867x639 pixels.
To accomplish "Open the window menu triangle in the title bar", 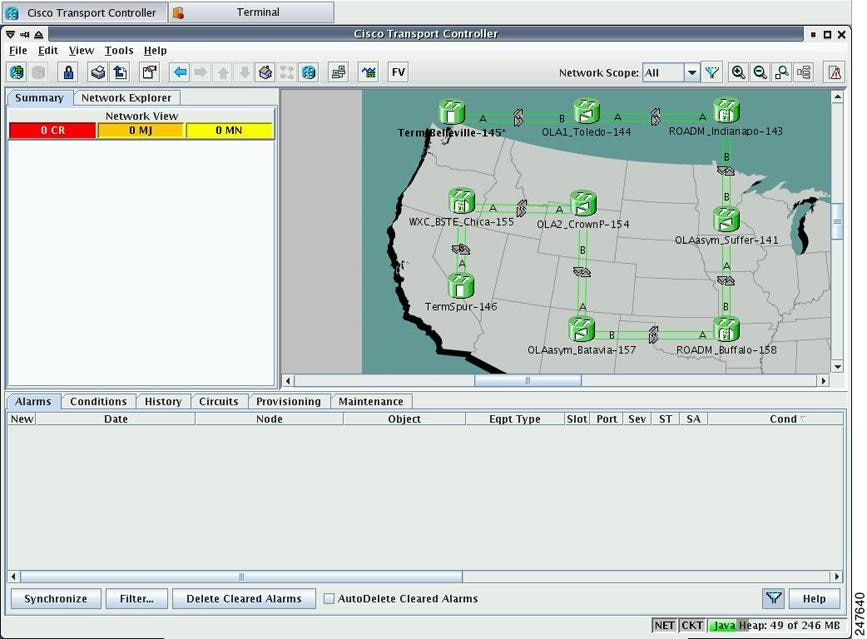I will [11, 34].
